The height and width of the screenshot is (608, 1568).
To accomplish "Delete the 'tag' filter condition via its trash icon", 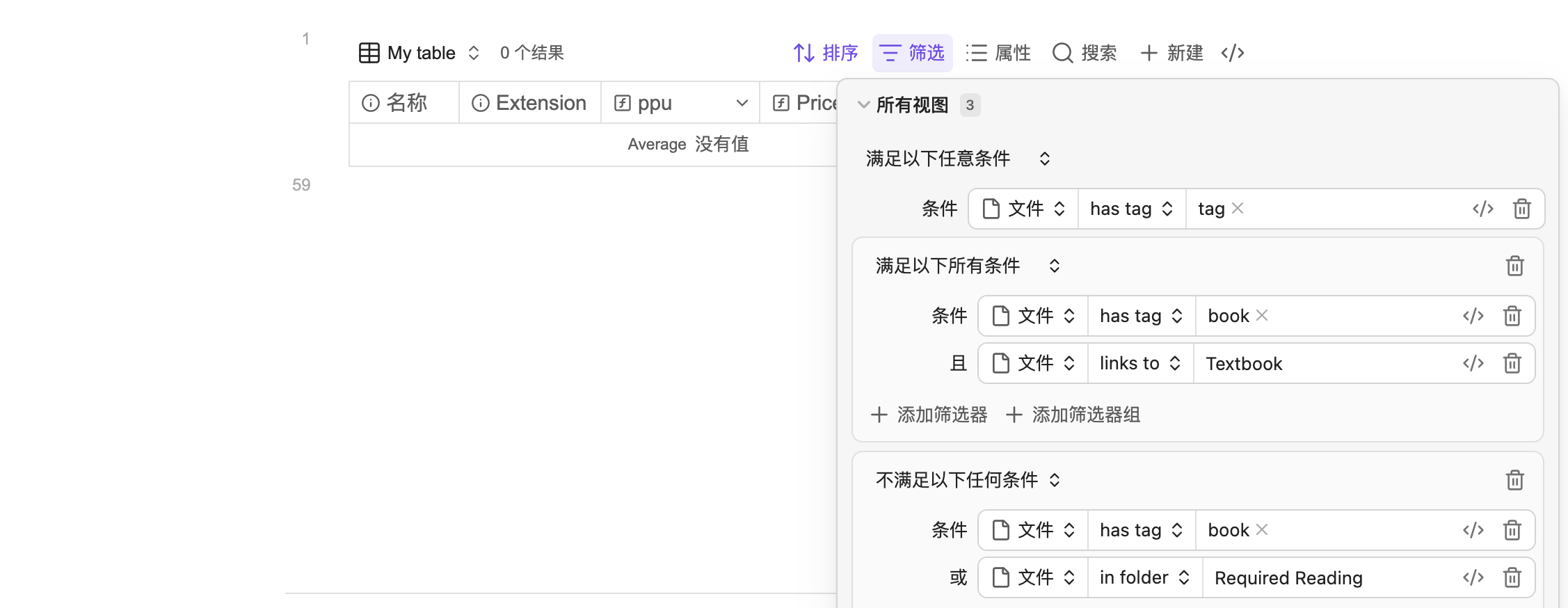I will pyautogui.click(x=1522, y=209).
